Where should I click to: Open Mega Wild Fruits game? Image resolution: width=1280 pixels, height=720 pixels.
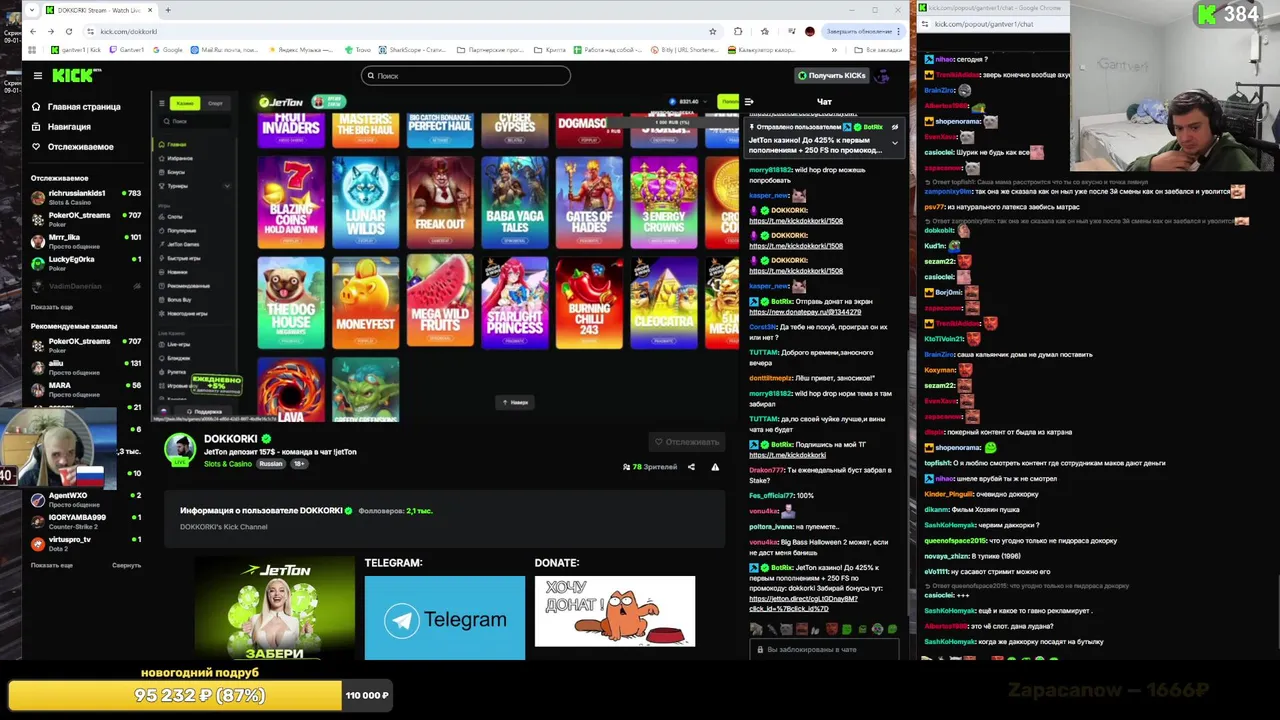pos(440,303)
